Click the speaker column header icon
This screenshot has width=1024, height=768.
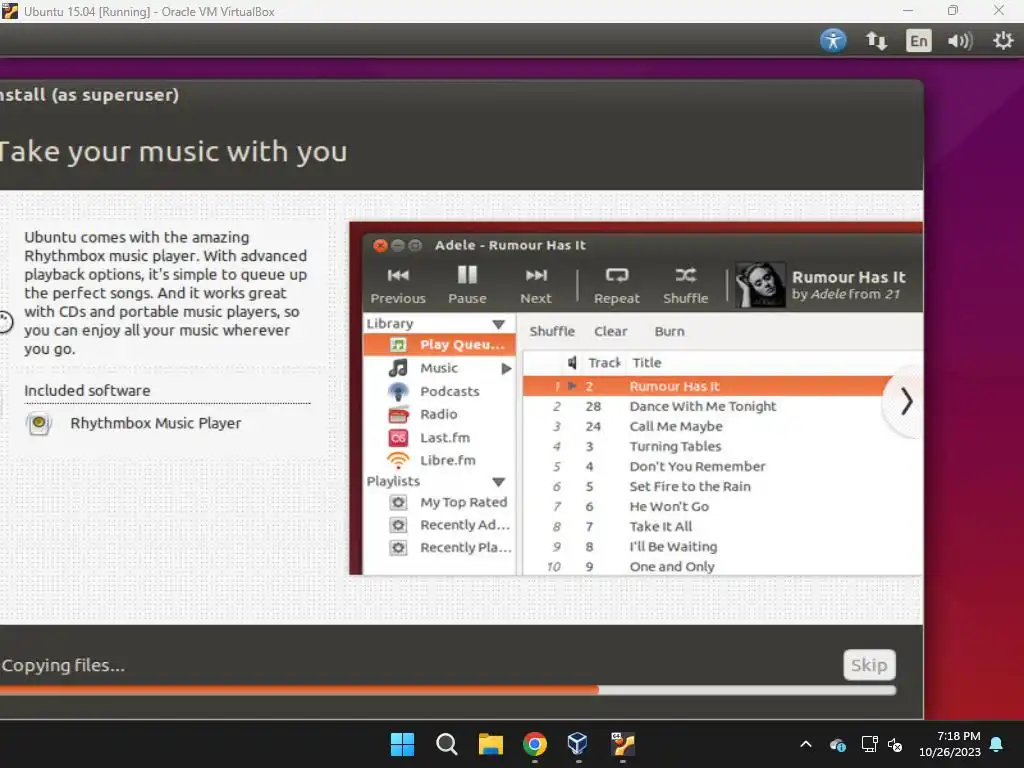pyautogui.click(x=572, y=362)
